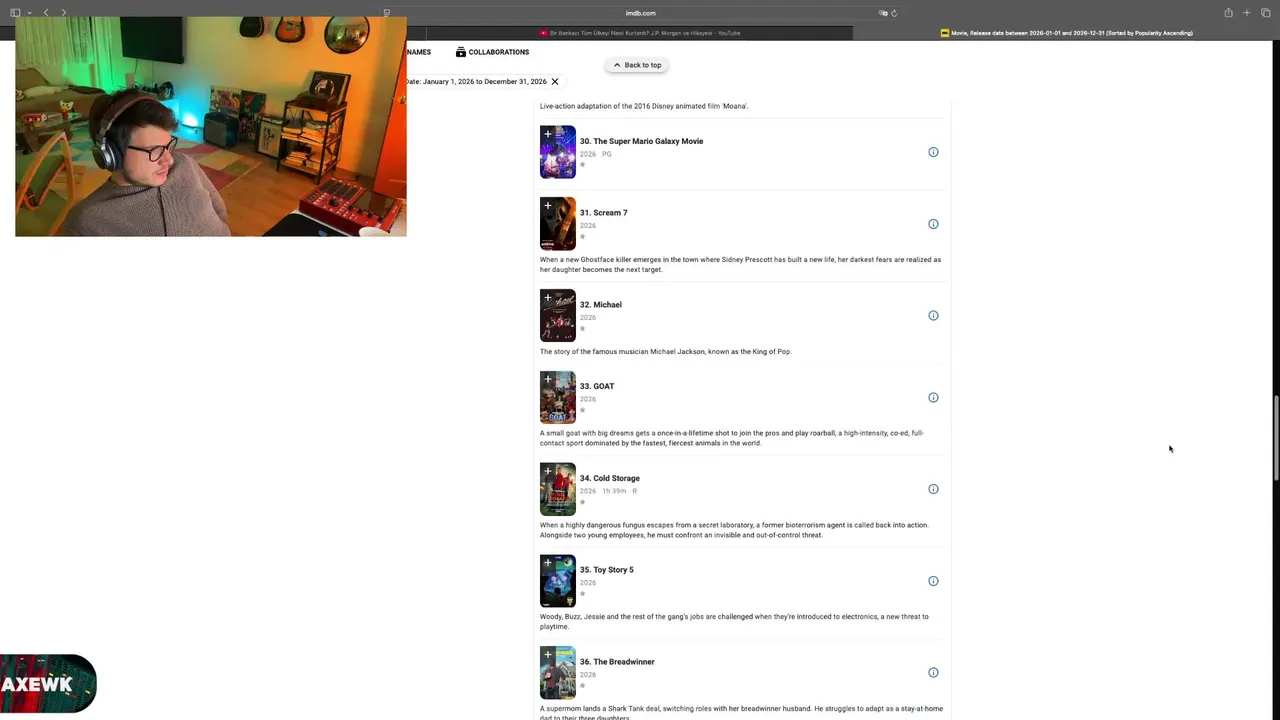This screenshot has width=1280, height=720.
Task: Open the Toy Story 5 title link
Action: (x=607, y=570)
